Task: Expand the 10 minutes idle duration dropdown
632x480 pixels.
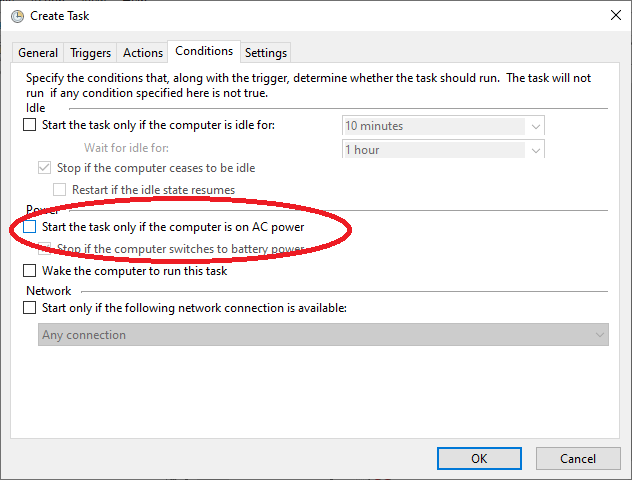Action: [536, 126]
